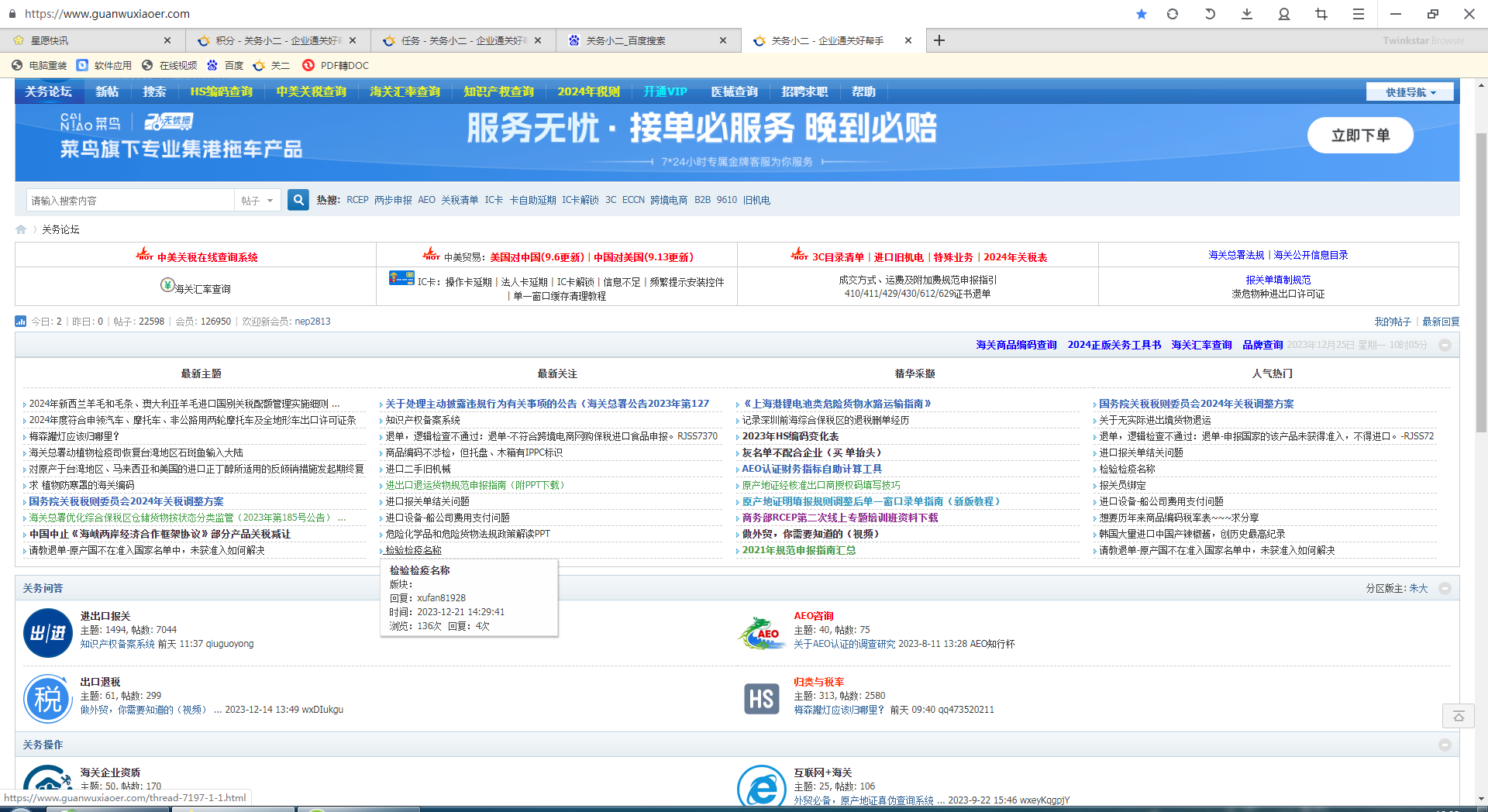This screenshot has width=1488, height=812.
Task: Open new member nep2813 profile link
Action: [312, 322]
